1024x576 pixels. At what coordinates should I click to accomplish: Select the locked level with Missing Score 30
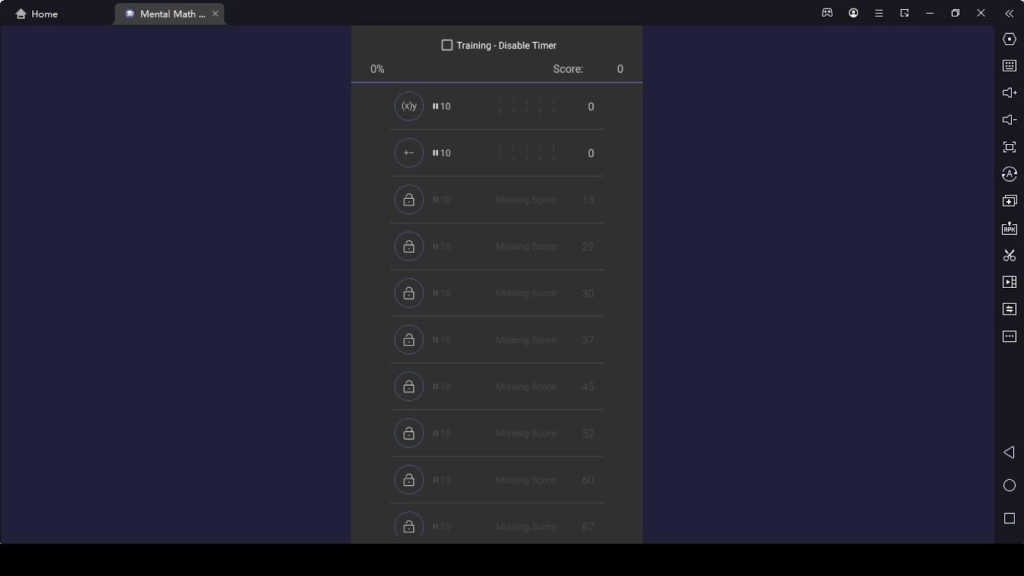pos(496,293)
